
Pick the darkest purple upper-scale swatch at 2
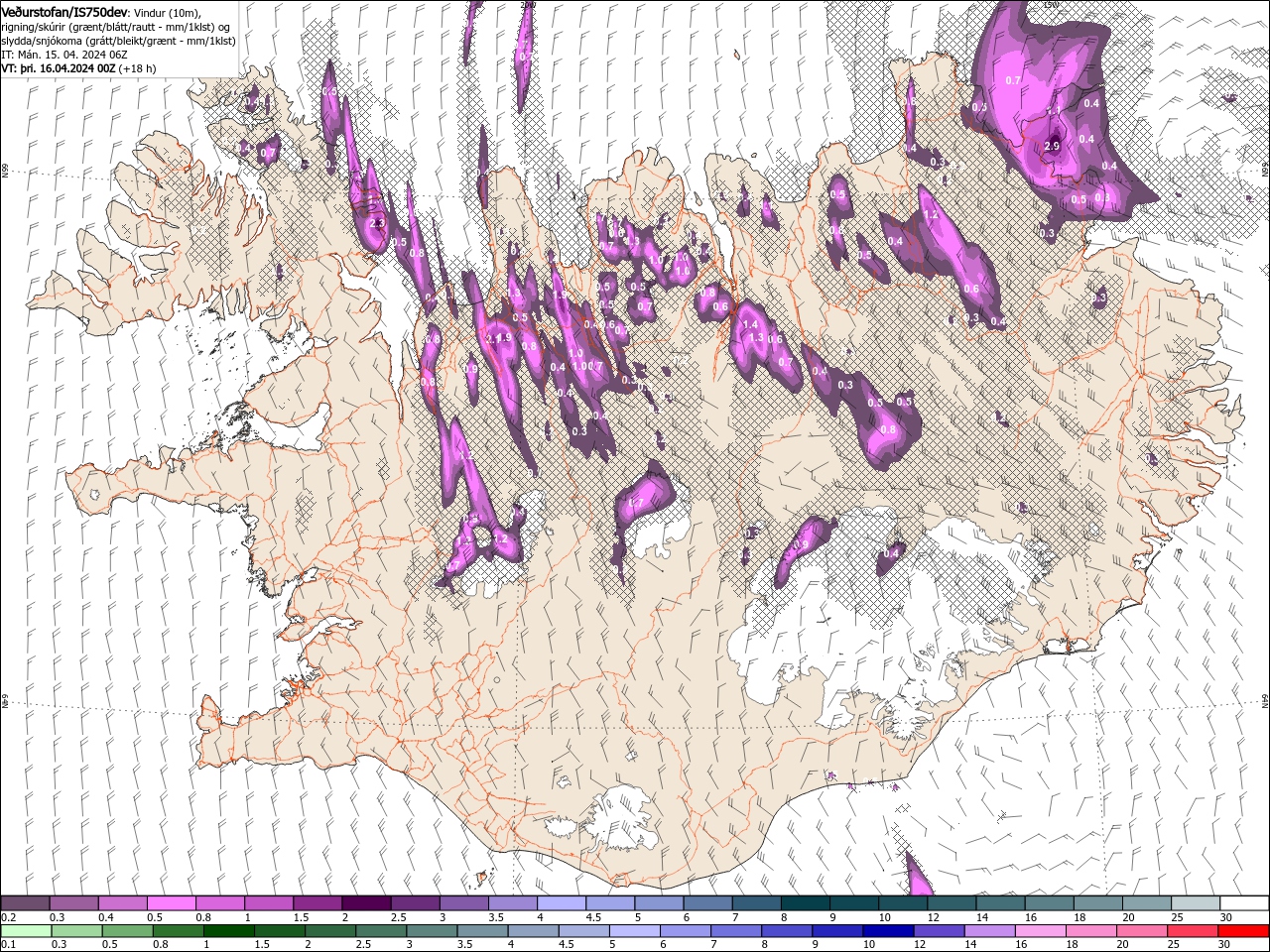[x=365, y=903]
